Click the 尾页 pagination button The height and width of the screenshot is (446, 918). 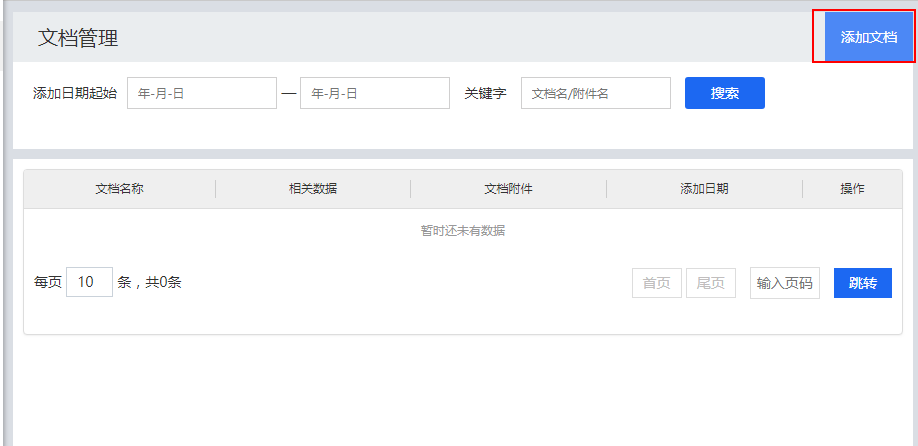tap(711, 283)
